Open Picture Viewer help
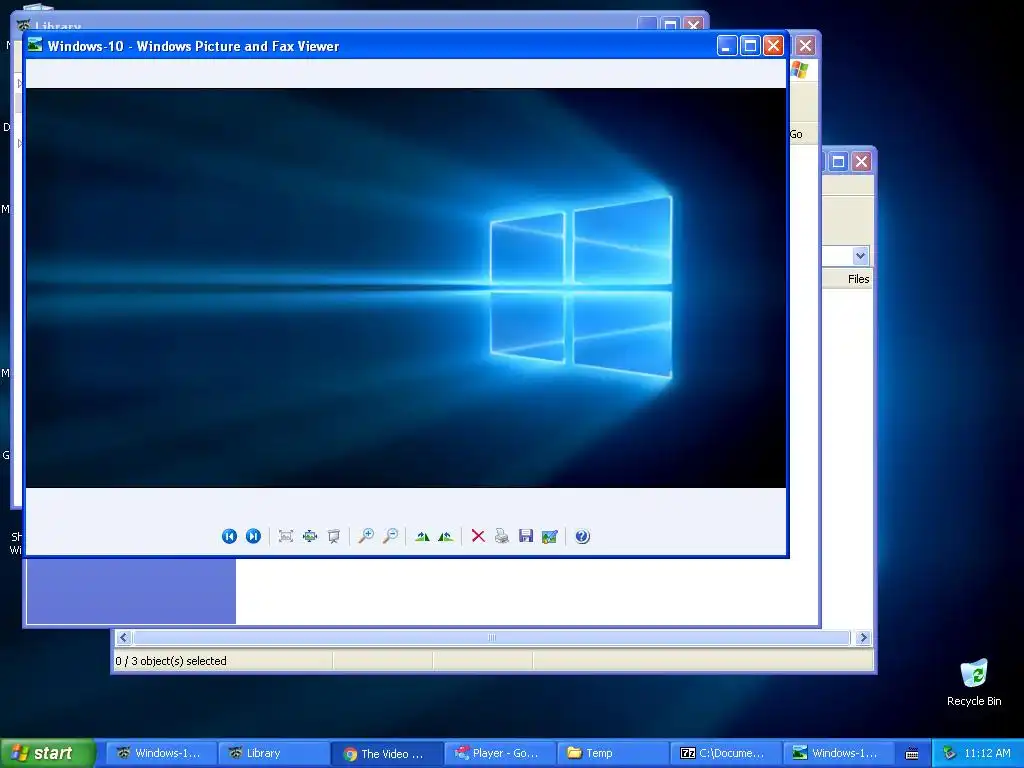Screen dimensions: 1024x768 (x=582, y=536)
